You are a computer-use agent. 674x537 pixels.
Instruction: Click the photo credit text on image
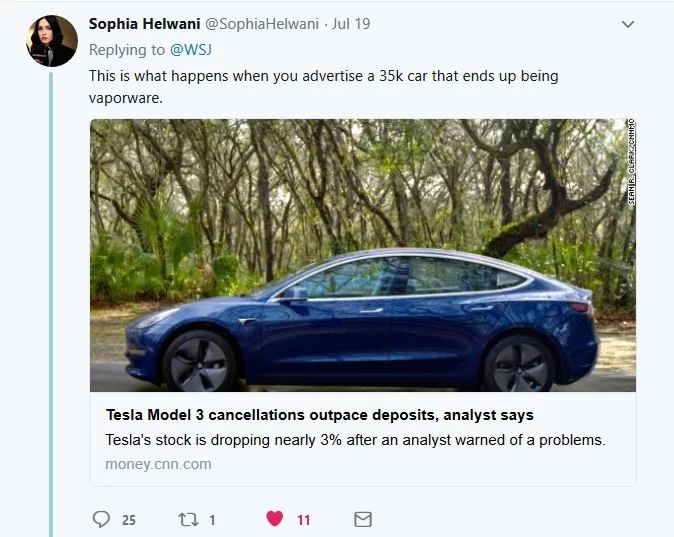click(631, 163)
